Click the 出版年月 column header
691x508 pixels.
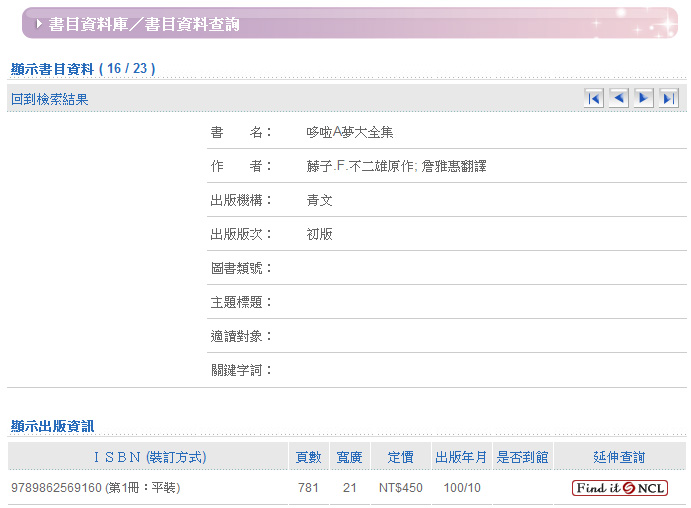click(461, 457)
